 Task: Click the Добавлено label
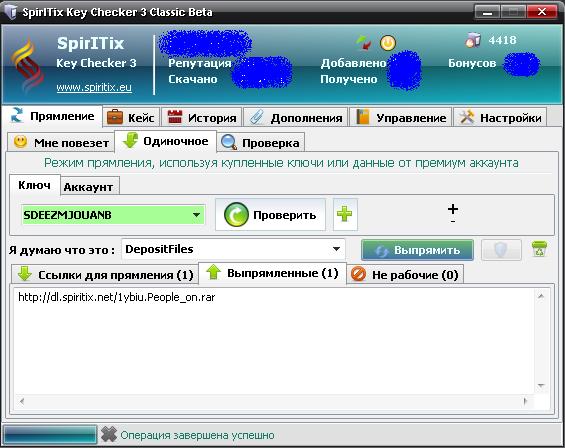point(353,63)
